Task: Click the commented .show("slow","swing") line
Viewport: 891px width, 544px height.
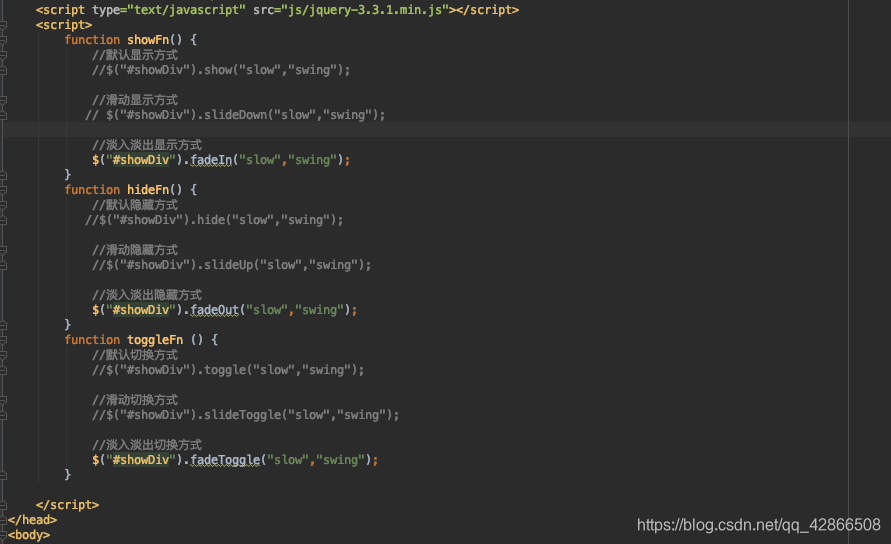Action: click(221, 70)
